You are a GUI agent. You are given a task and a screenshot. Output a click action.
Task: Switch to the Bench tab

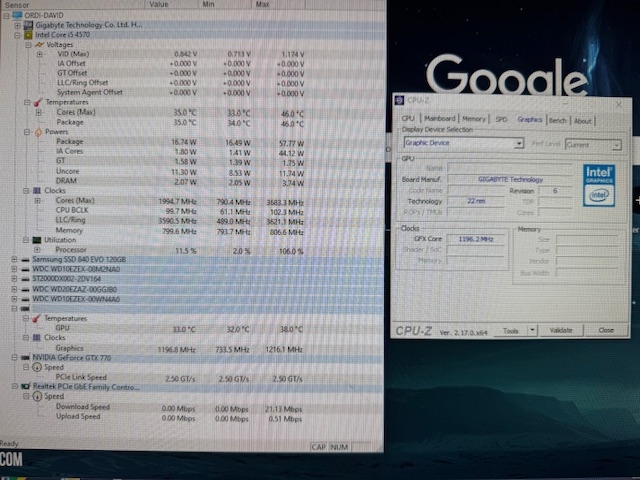[x=558, y=120]
